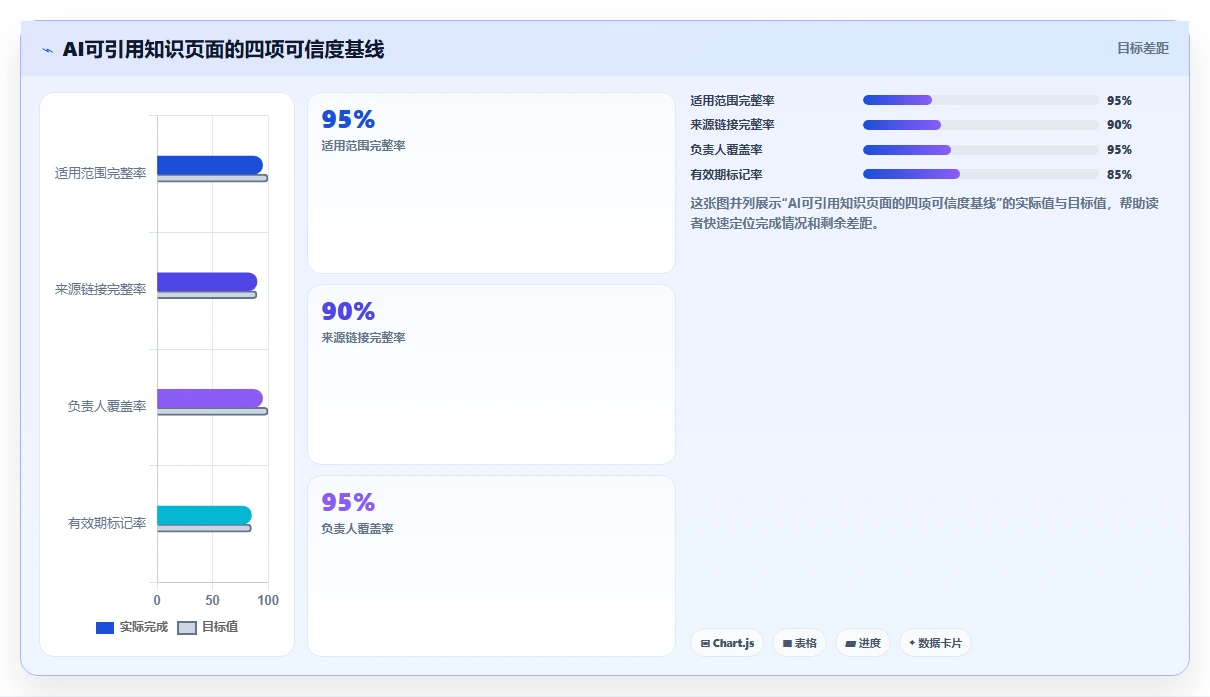
Task: Click the 来源链接完整率 progress bar
Action: 980,125
